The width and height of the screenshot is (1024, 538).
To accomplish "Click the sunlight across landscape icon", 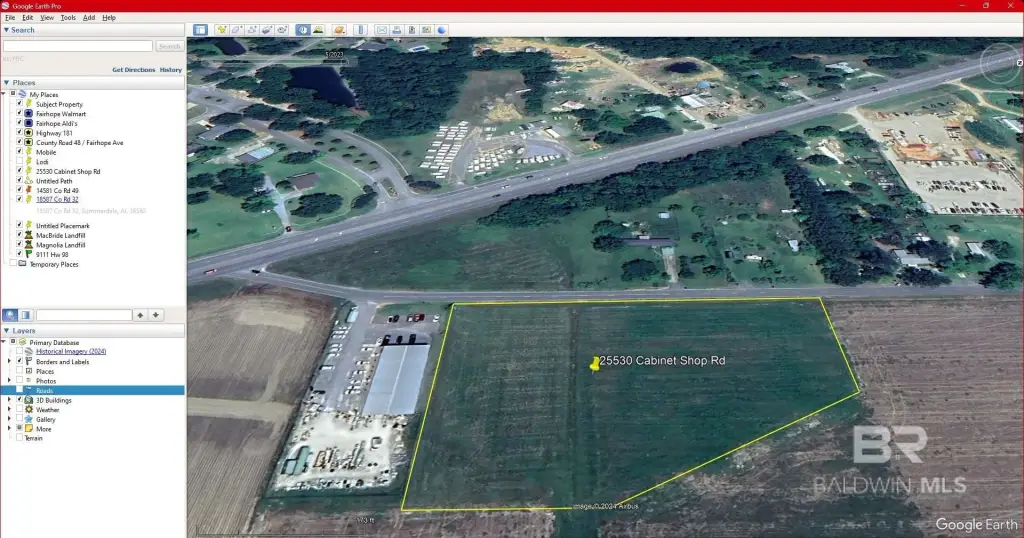I will [320, 30].
